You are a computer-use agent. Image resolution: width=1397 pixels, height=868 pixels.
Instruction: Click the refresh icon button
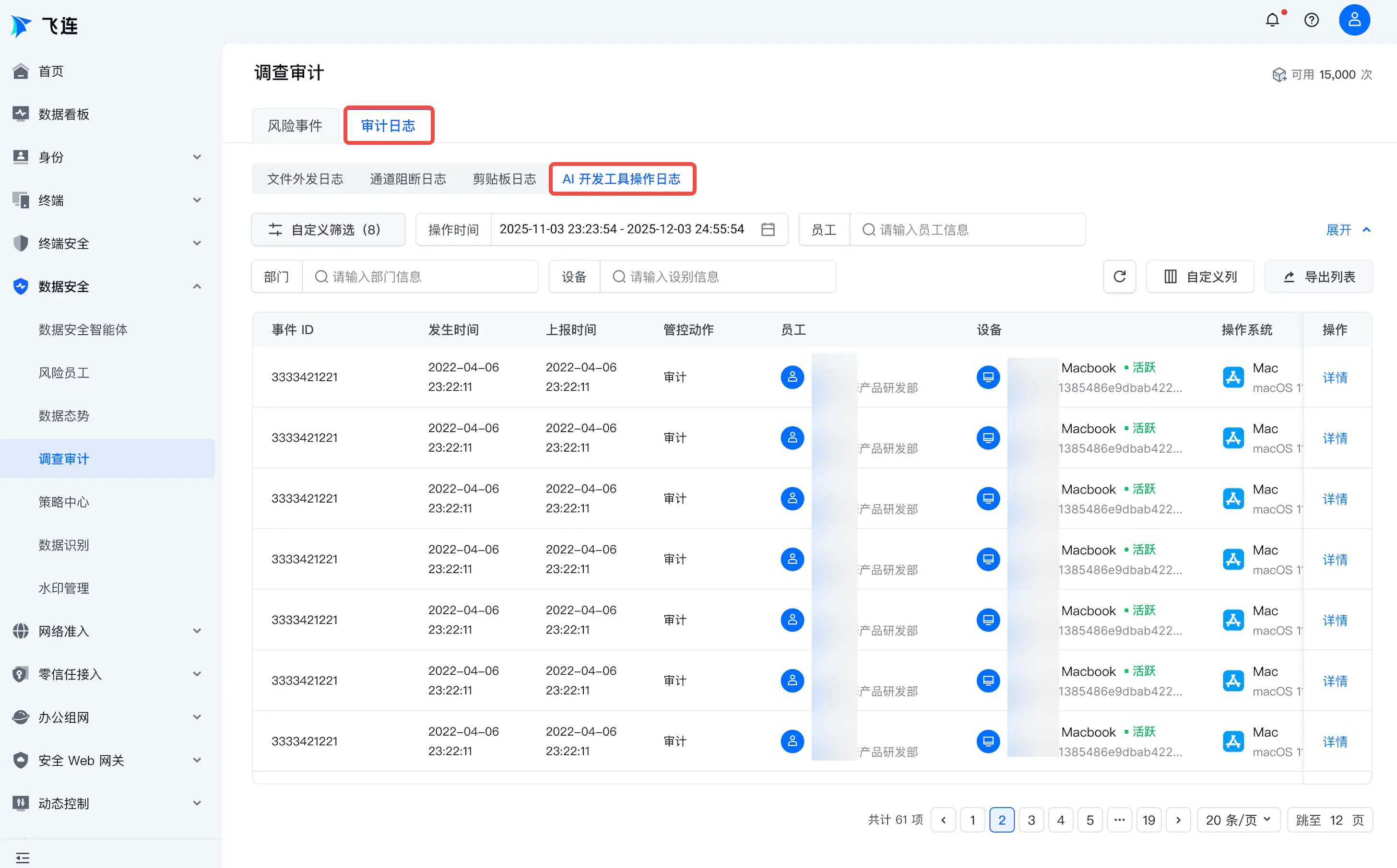point(1119,277)
